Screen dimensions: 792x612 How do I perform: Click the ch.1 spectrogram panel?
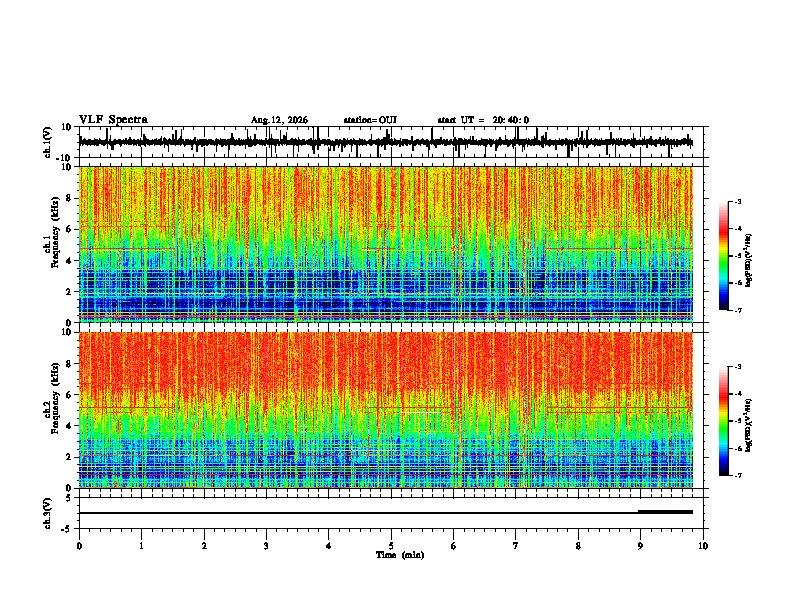click(385, 244)
